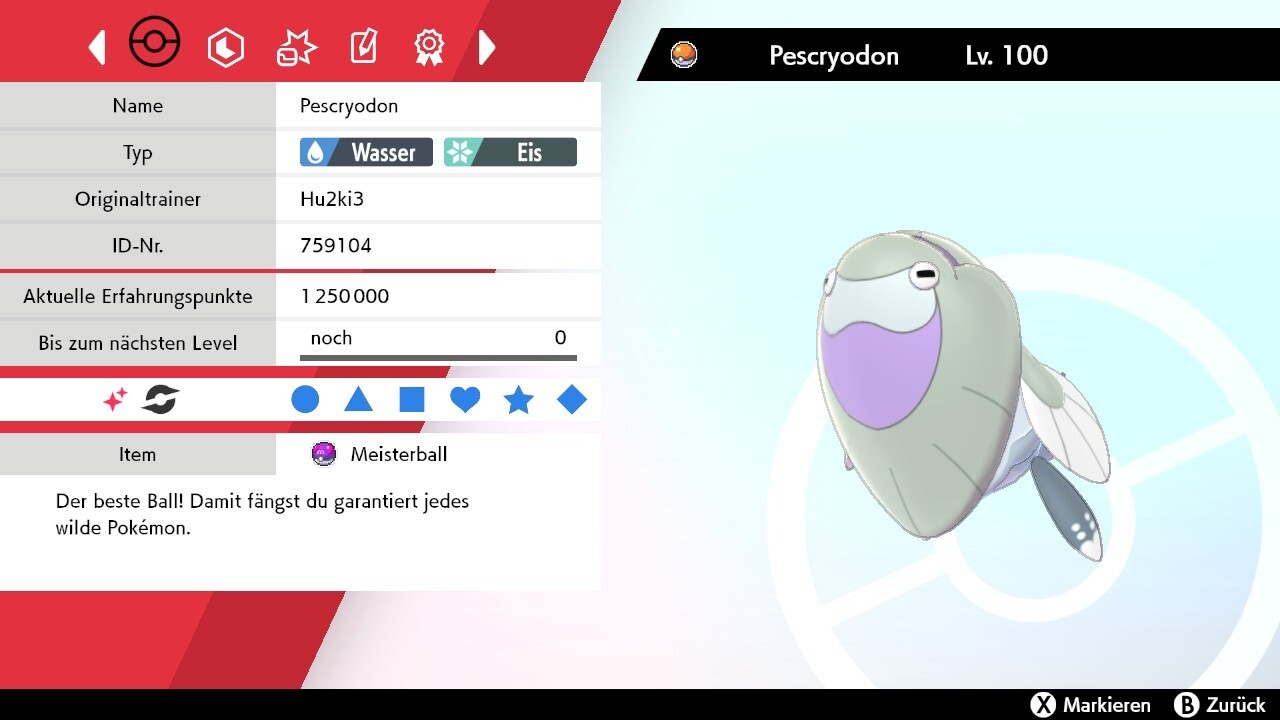Screen dimensions: 1280x720
Task: Select the Poké Ball summary tab
Action: (155, 44)
